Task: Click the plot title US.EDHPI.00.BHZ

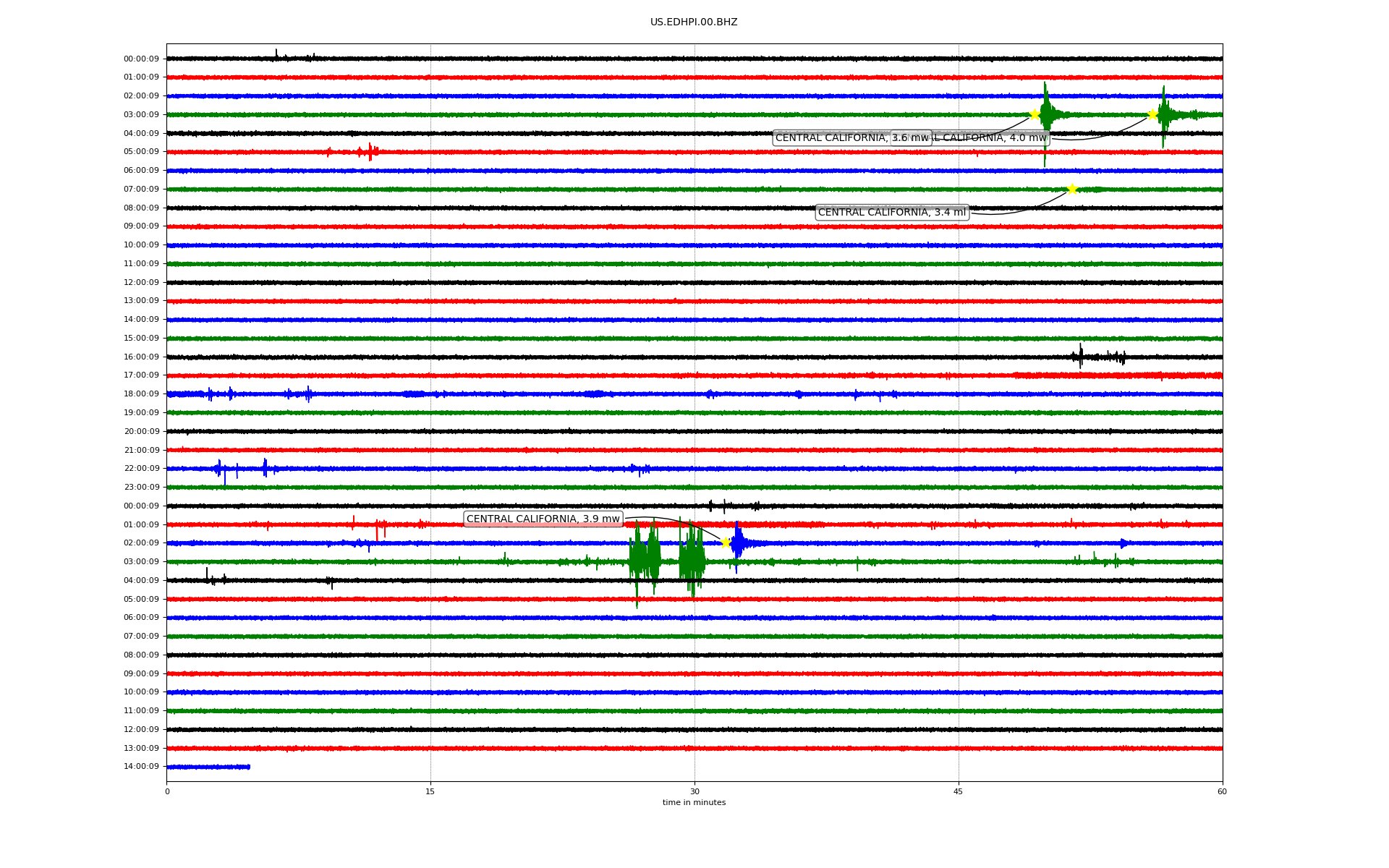Action: point(694,22)
